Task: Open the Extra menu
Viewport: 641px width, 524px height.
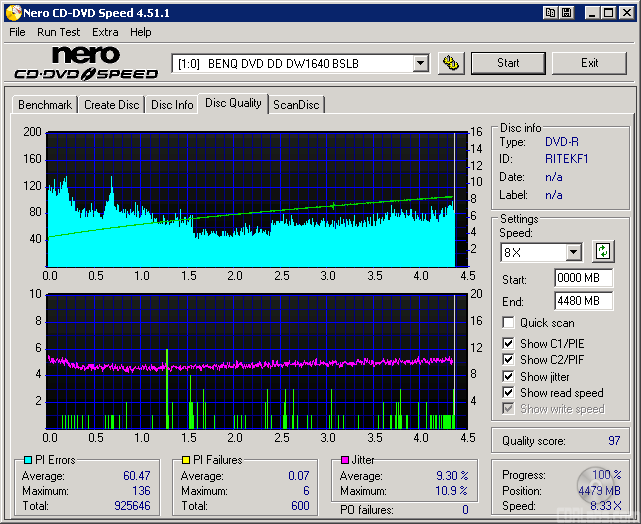Action: click(x=105, y=32)
